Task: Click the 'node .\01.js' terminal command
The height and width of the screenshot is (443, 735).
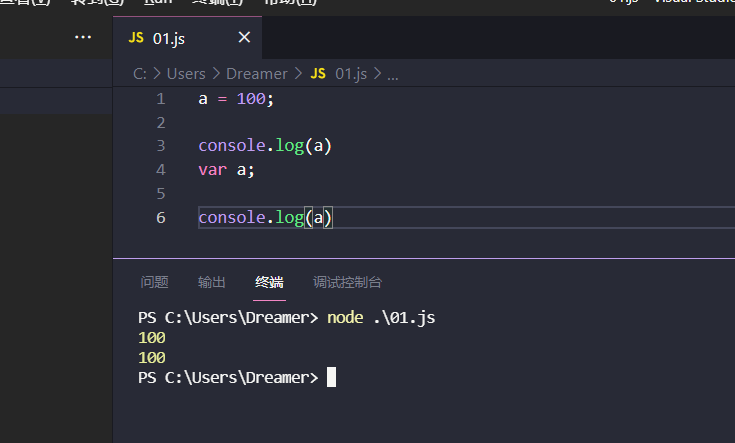Action: [381, 317]
